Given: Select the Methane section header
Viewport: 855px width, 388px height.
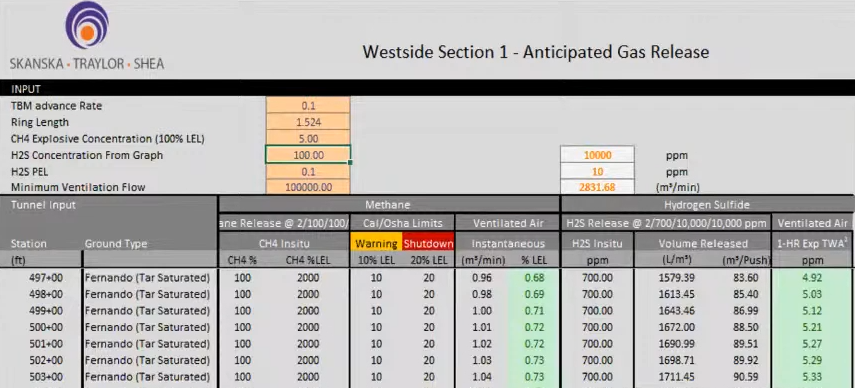Looking at the screenshot, I should pos(389,205).
